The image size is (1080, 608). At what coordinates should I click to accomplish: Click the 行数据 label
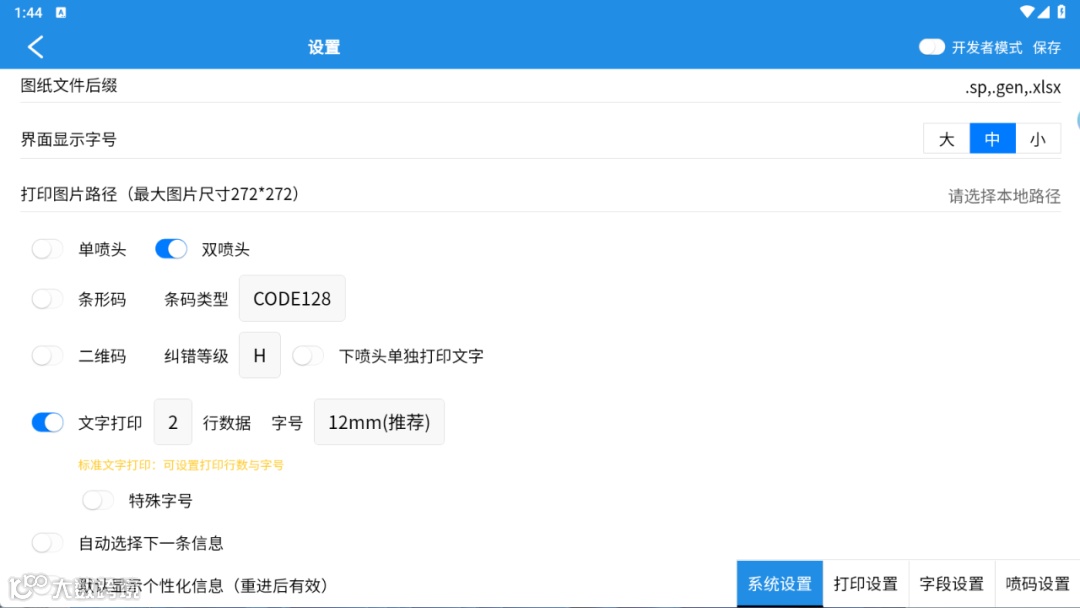click(227, 423)
